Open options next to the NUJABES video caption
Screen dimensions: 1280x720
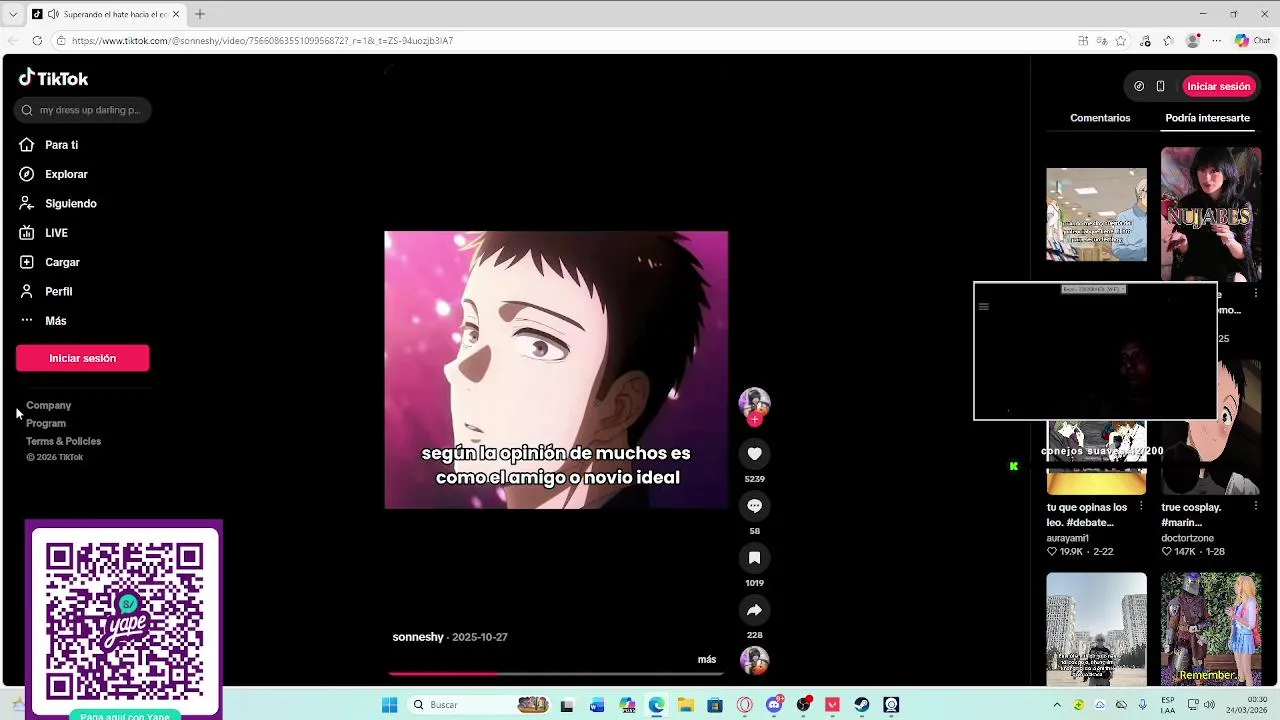[1255, 293]
